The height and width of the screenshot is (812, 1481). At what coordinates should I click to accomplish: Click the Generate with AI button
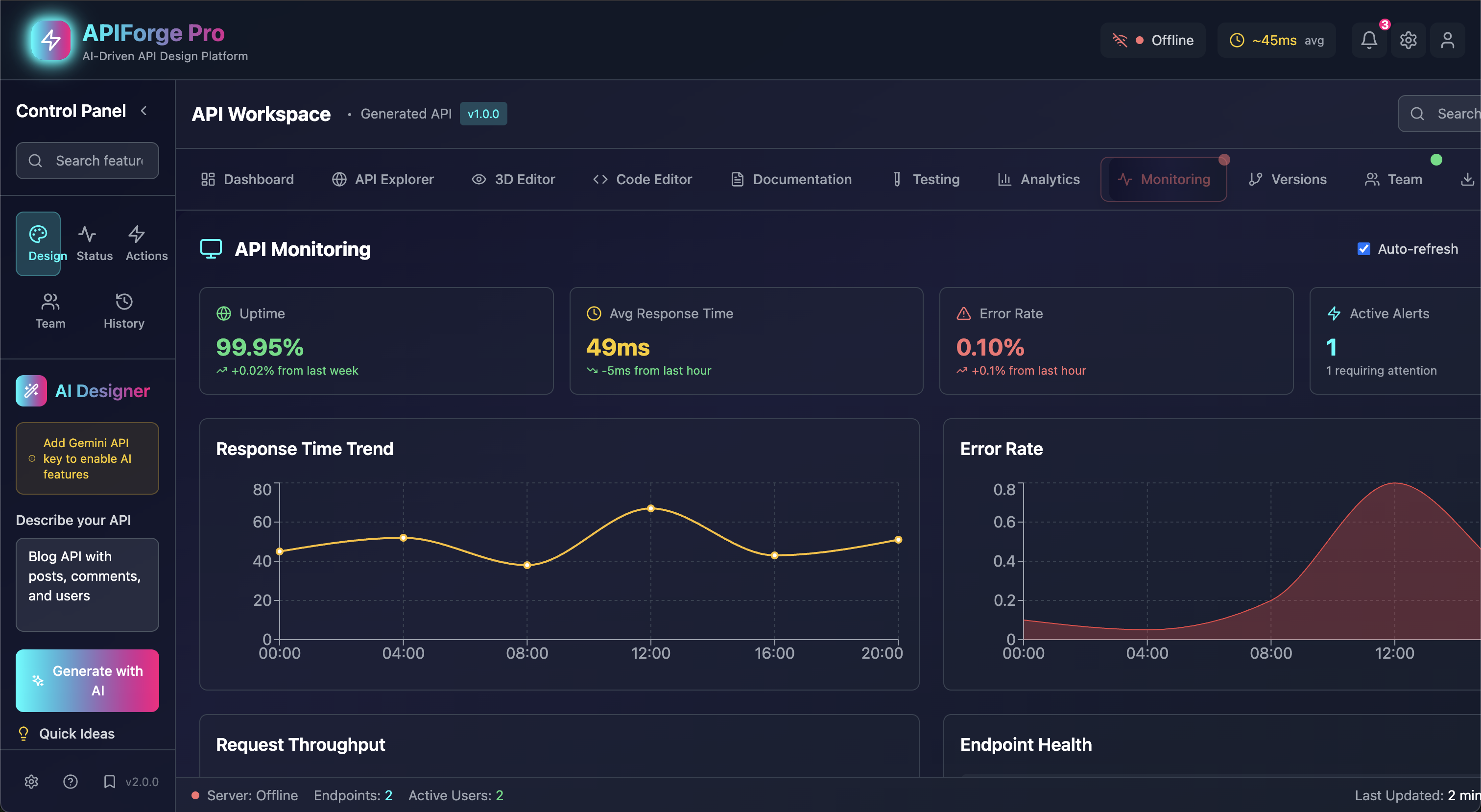tap(87, 681)
